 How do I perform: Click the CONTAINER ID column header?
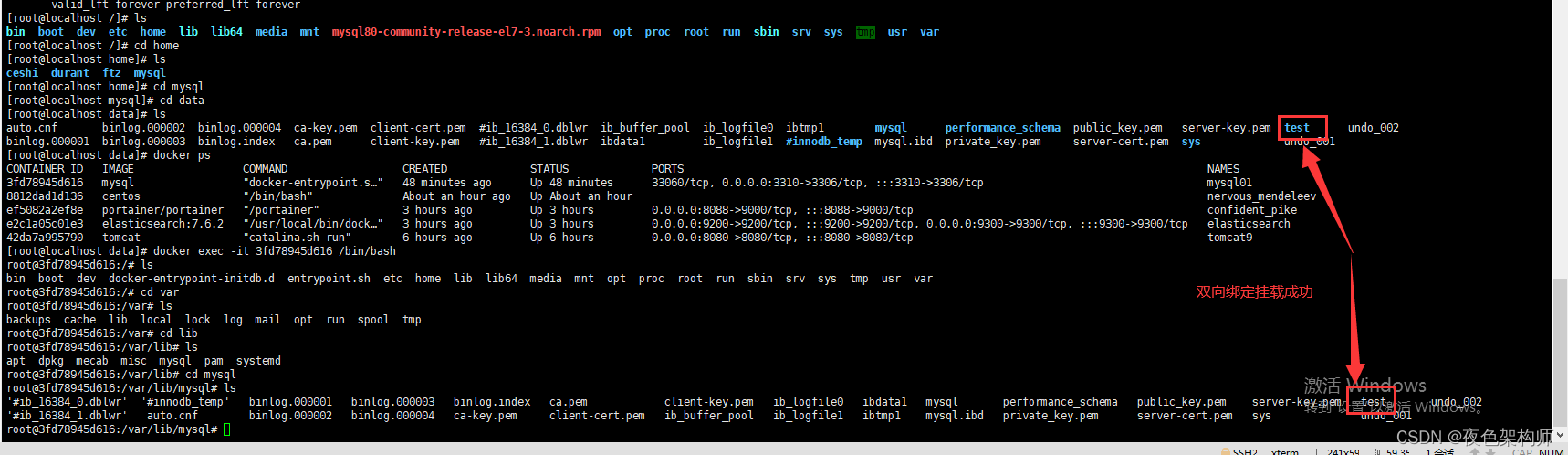(x=45, y=169)
